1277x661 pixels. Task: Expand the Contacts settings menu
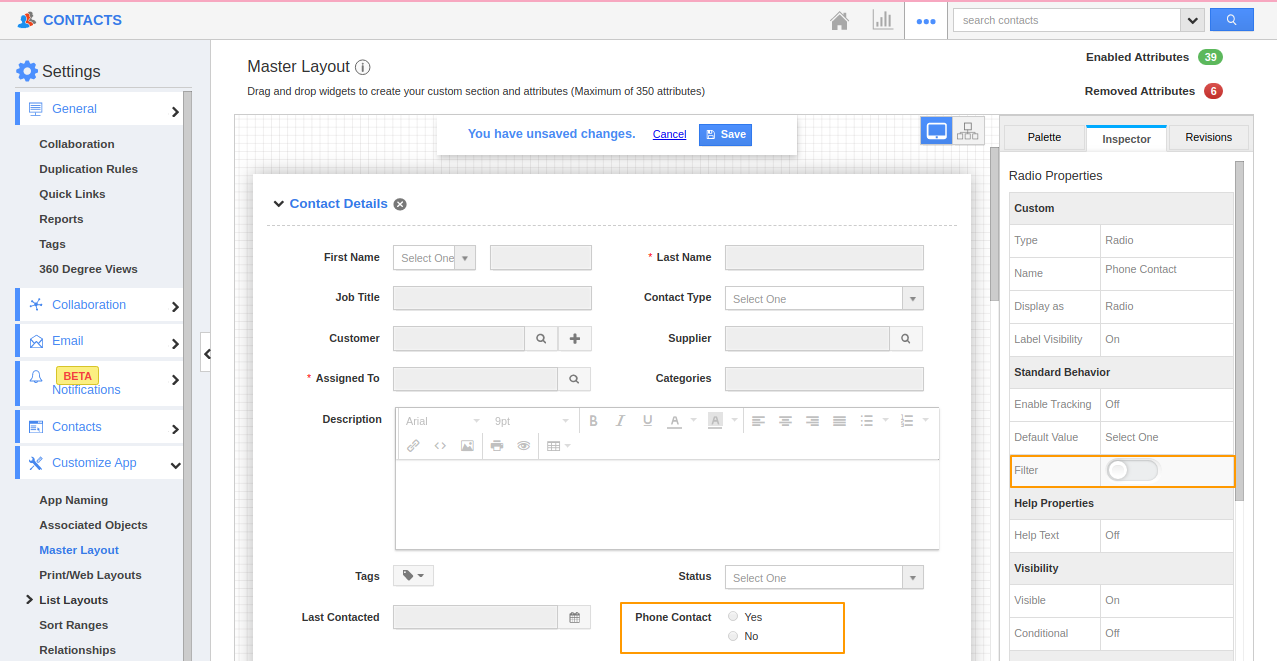pos(99,427)
